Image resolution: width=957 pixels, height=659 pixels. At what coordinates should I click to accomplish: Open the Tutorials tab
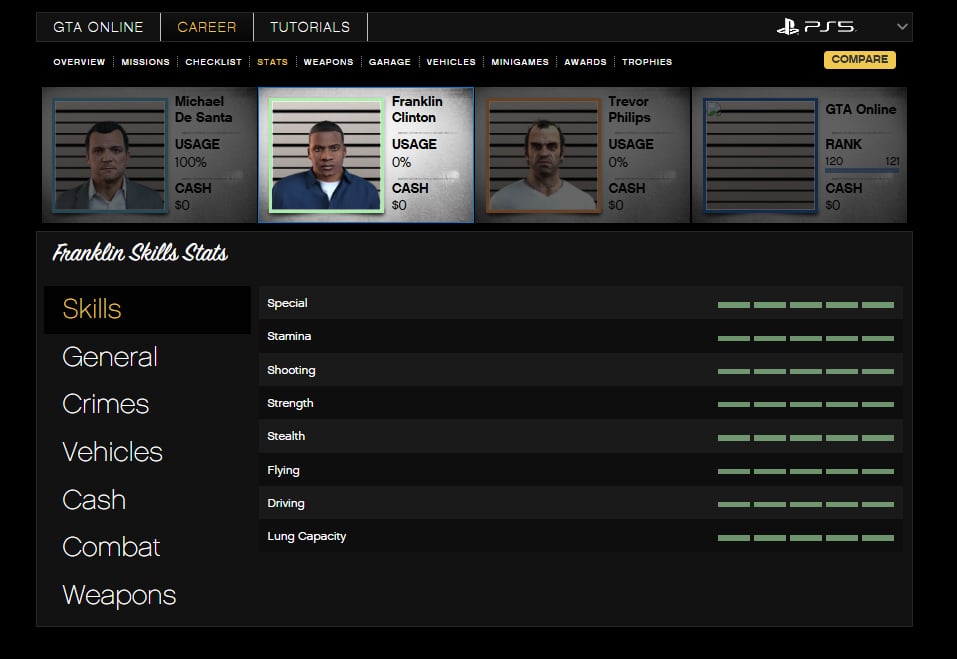click(x=310, y=27)
